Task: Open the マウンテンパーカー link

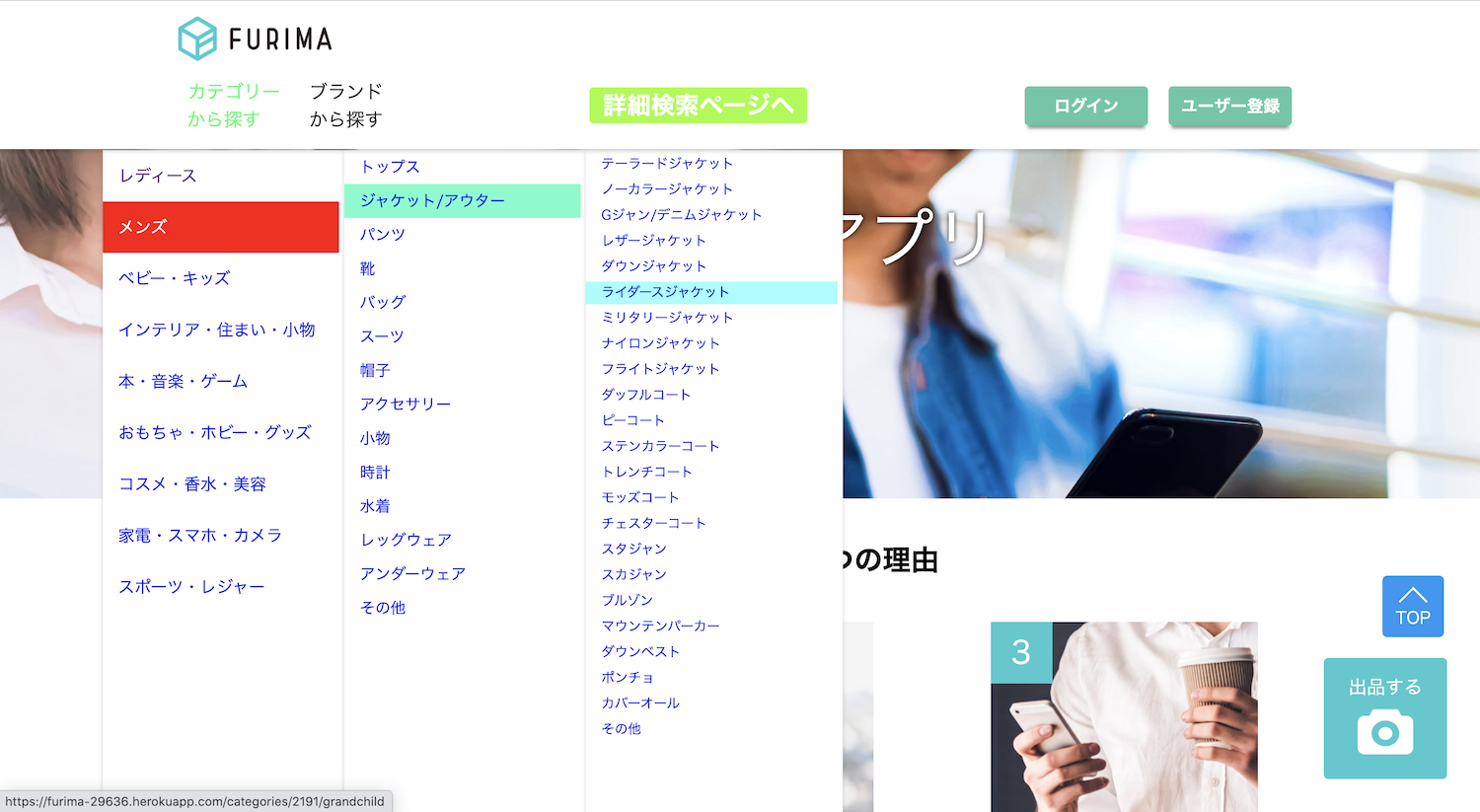Action: click(x=660, y=626)
